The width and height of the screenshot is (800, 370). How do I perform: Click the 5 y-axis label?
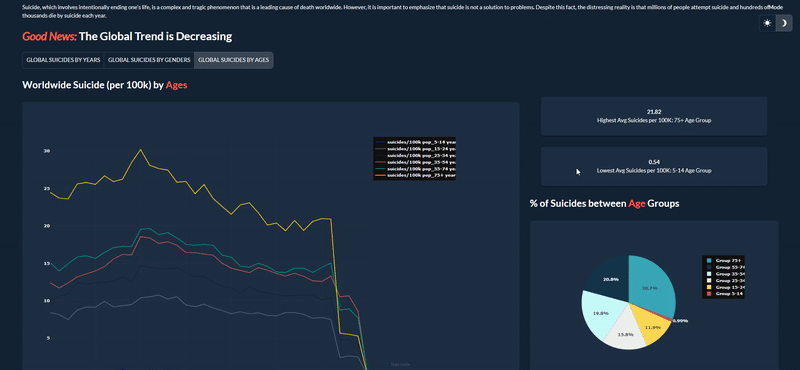click(48, 338)
